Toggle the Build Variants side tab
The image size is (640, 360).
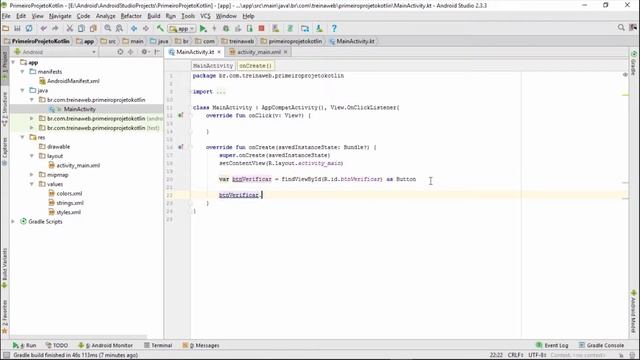click(x=4, y=267)
